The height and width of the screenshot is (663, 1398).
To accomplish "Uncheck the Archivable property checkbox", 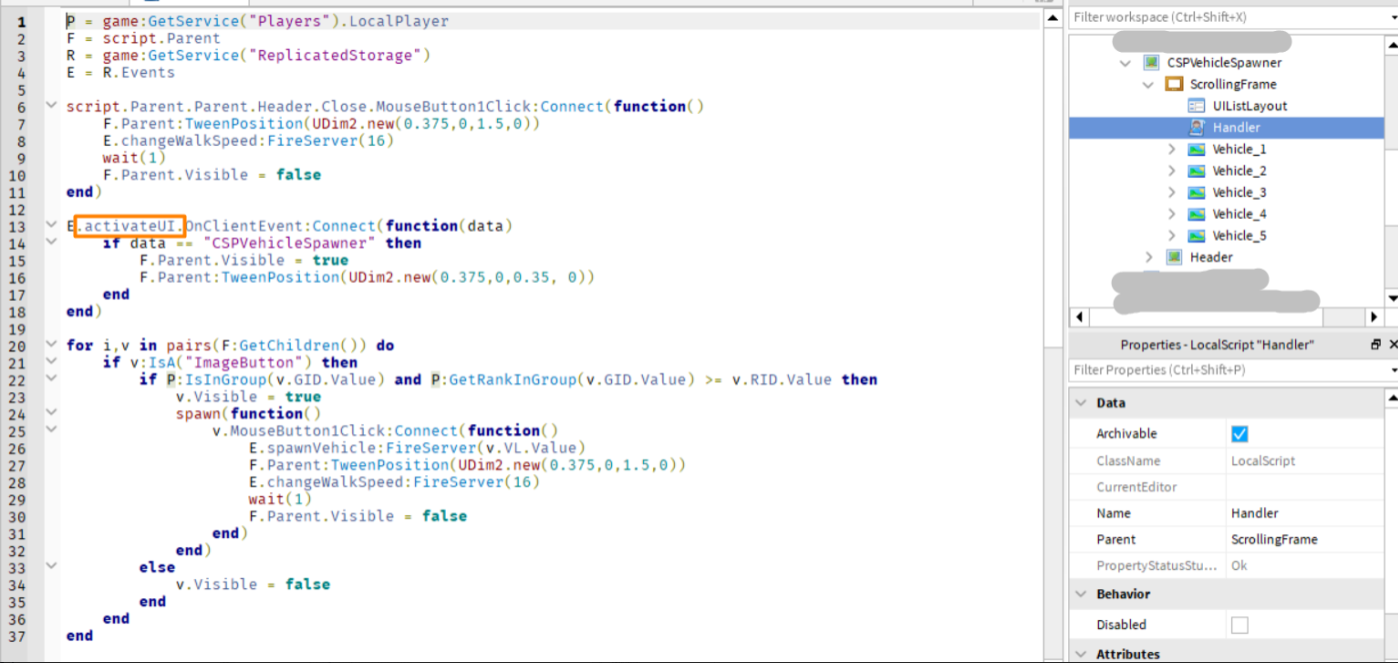I will [x=1239, y=433].
